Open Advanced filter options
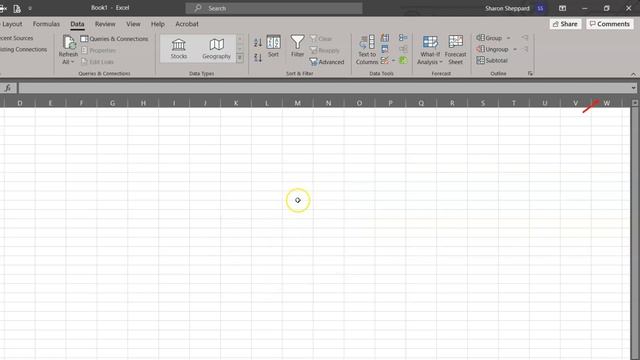Screen dimensions: 640x360 pos(327,62)
